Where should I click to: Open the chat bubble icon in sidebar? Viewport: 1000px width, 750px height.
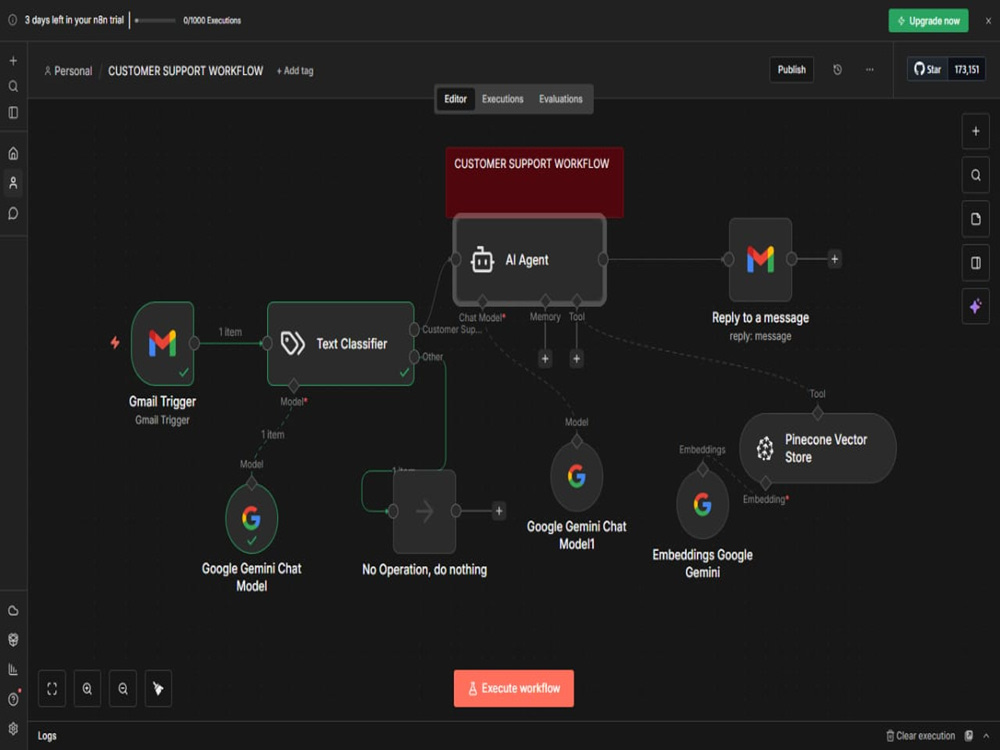tap(13, 213)
